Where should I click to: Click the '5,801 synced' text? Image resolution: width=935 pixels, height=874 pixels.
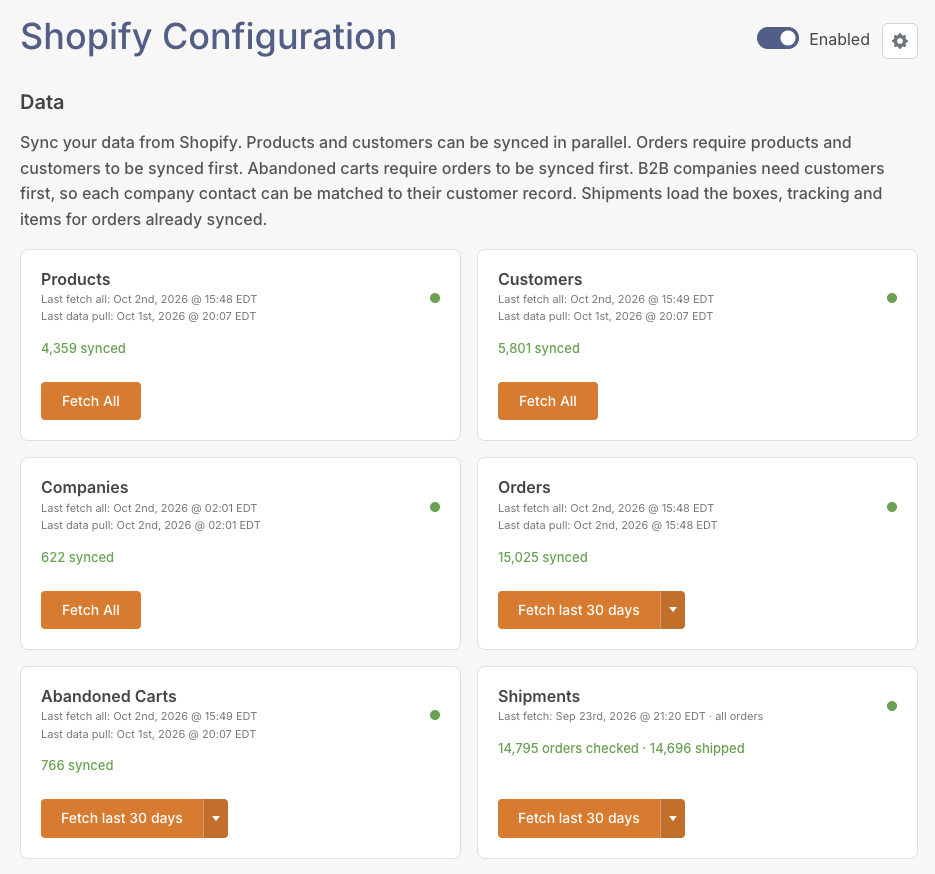(x=539, y=348)
